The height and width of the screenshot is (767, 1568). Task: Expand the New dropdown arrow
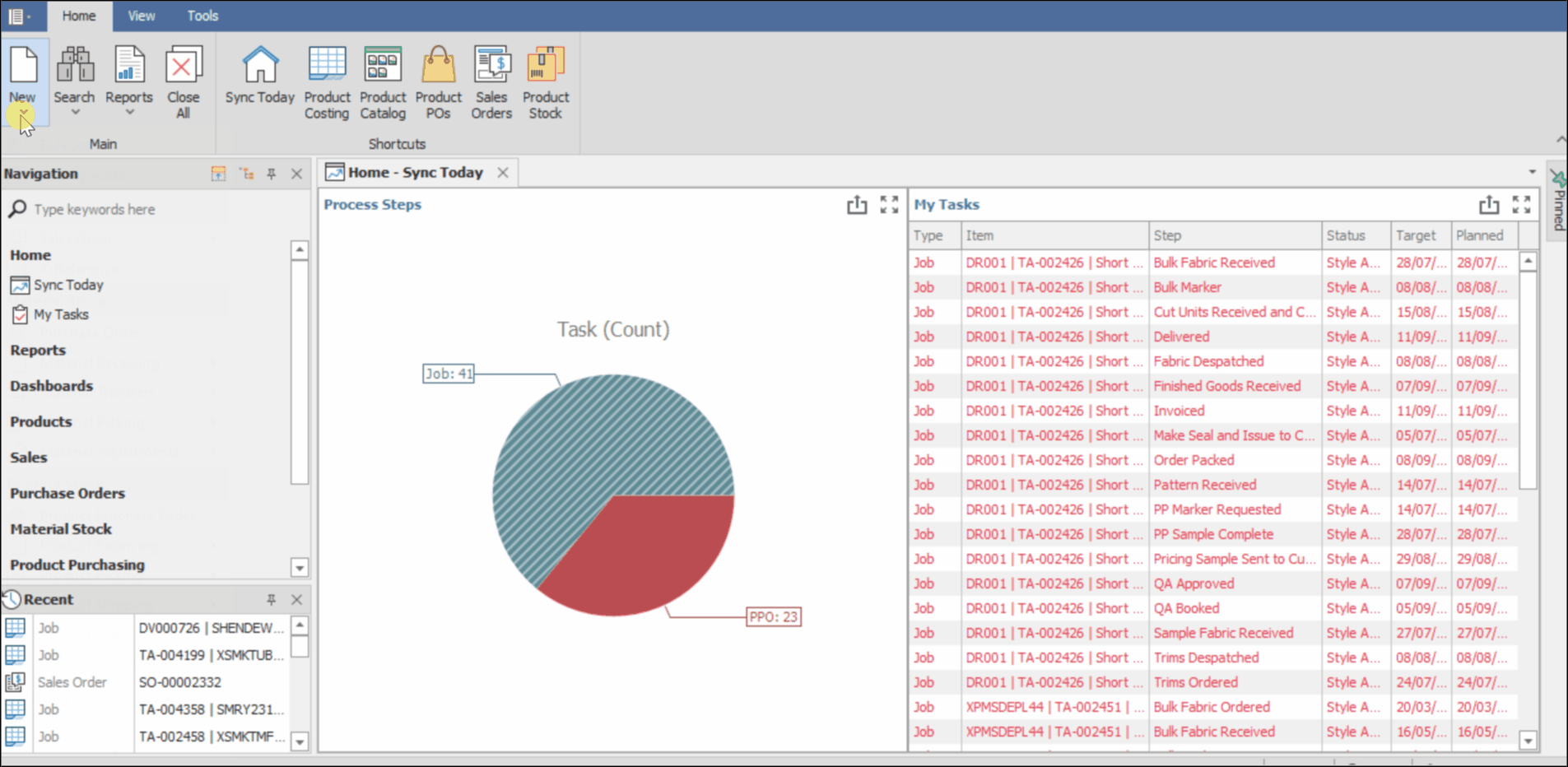tap(23, 114)
